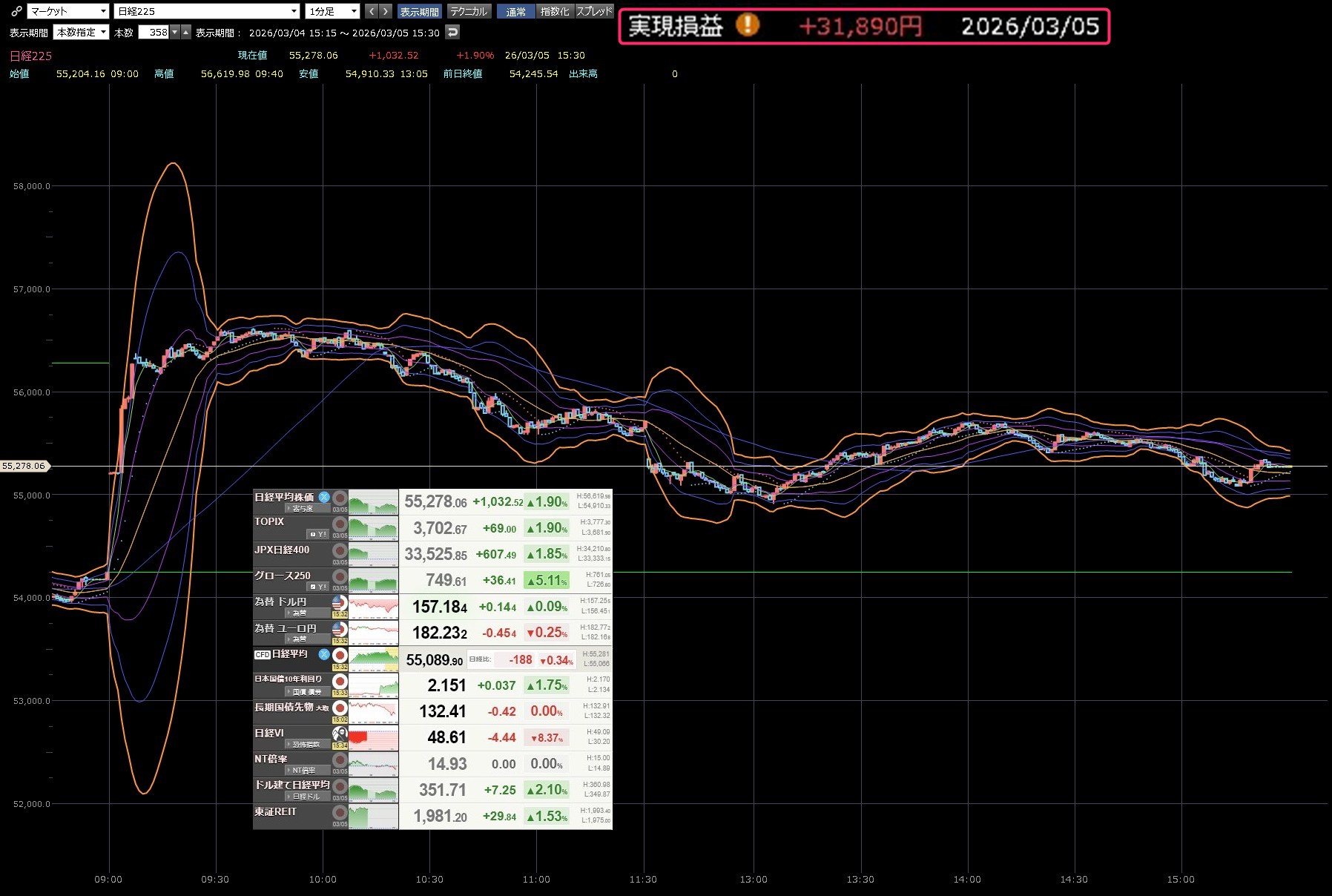Click the X share icon beside 日経平均株価

point(324,497)
